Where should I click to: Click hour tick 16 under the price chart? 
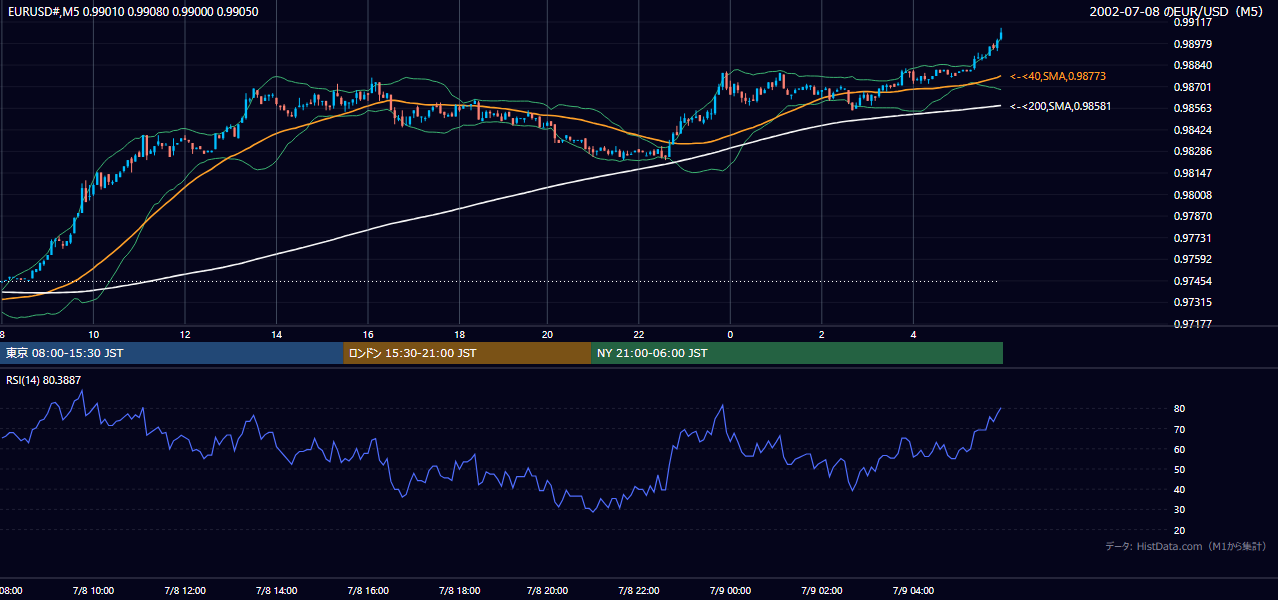tap(367, 334)
